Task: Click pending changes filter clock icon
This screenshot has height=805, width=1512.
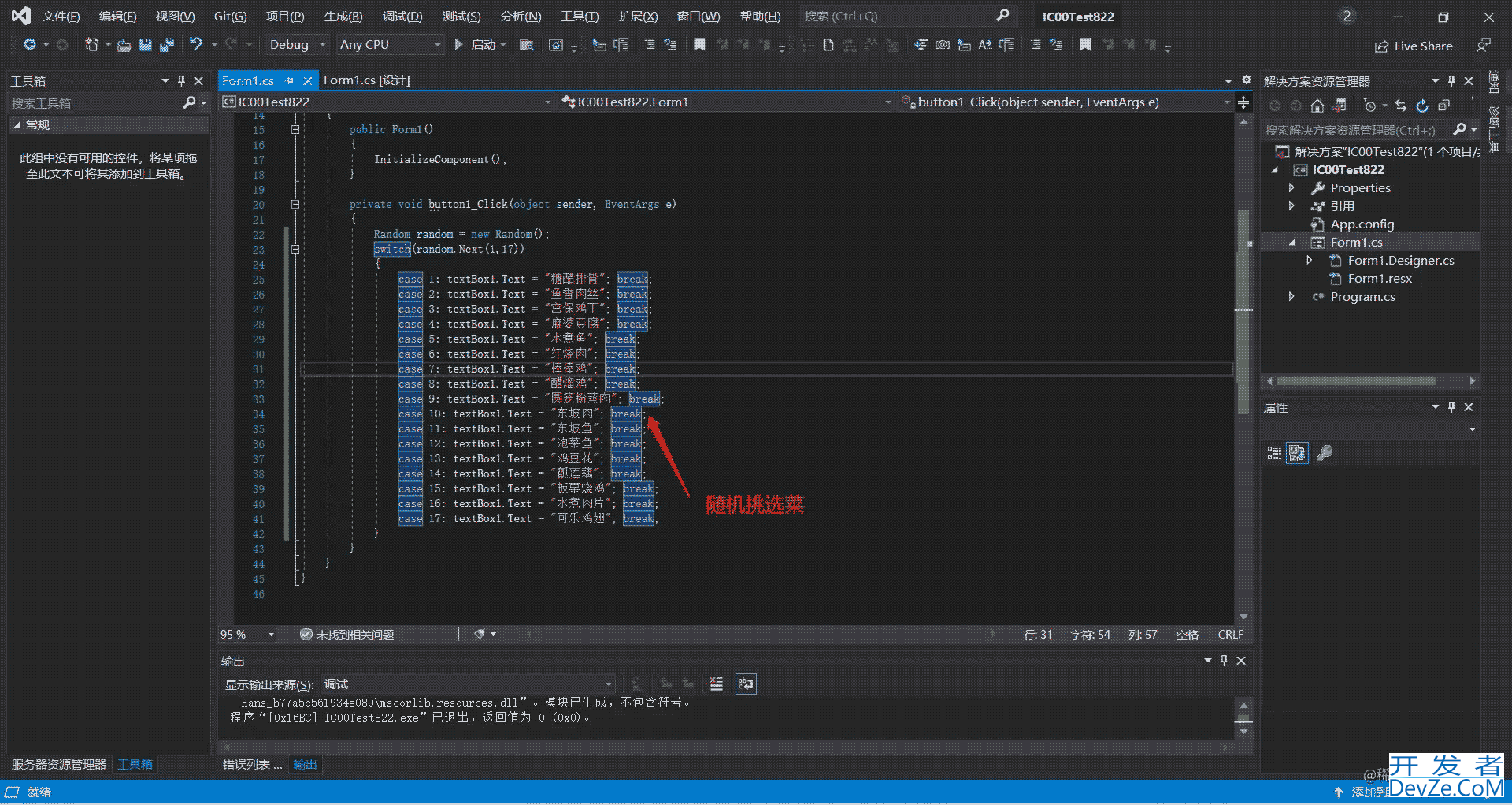Action: 1369,106
